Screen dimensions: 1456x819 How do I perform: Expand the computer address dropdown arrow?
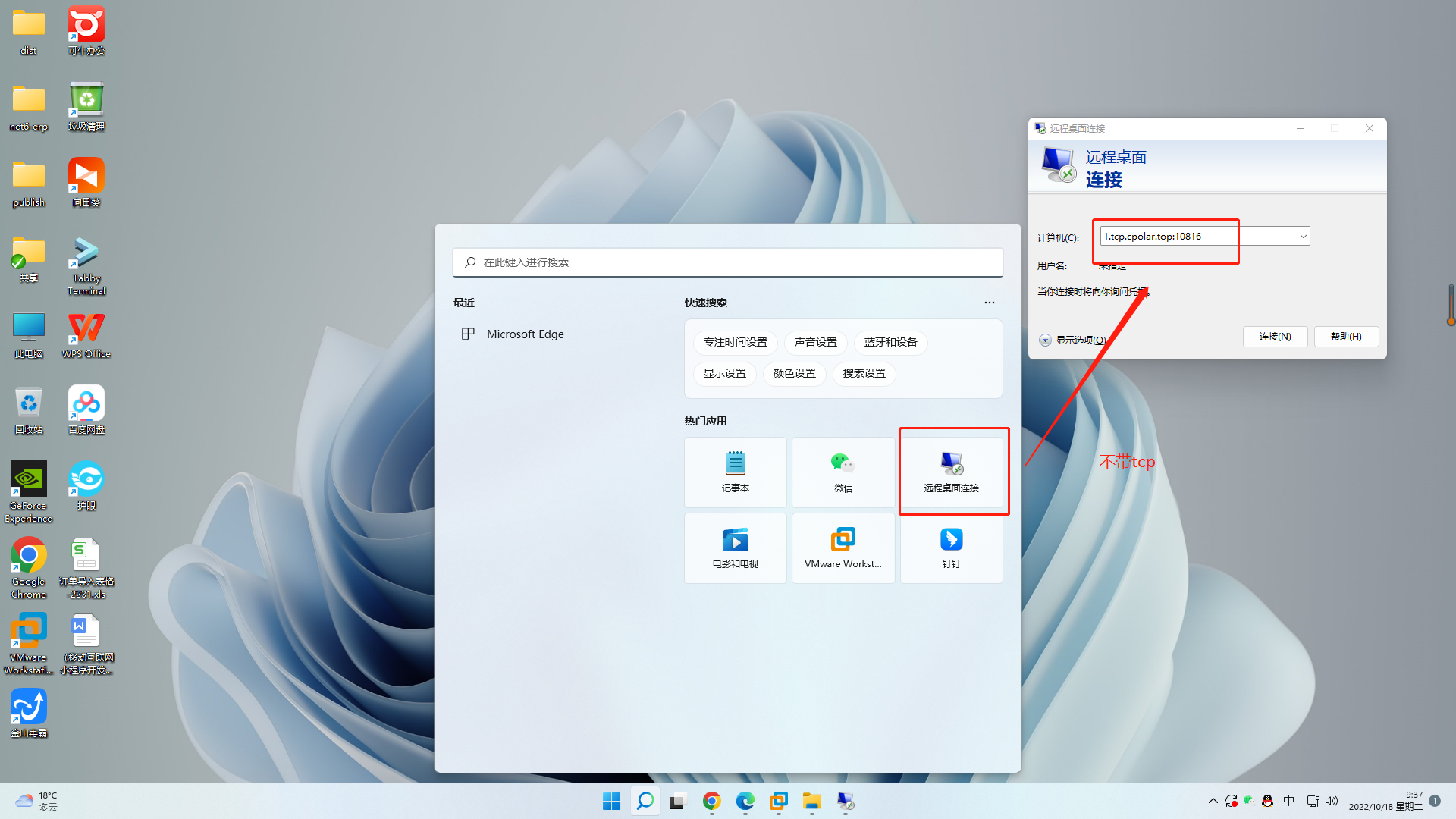[1303, 237]
